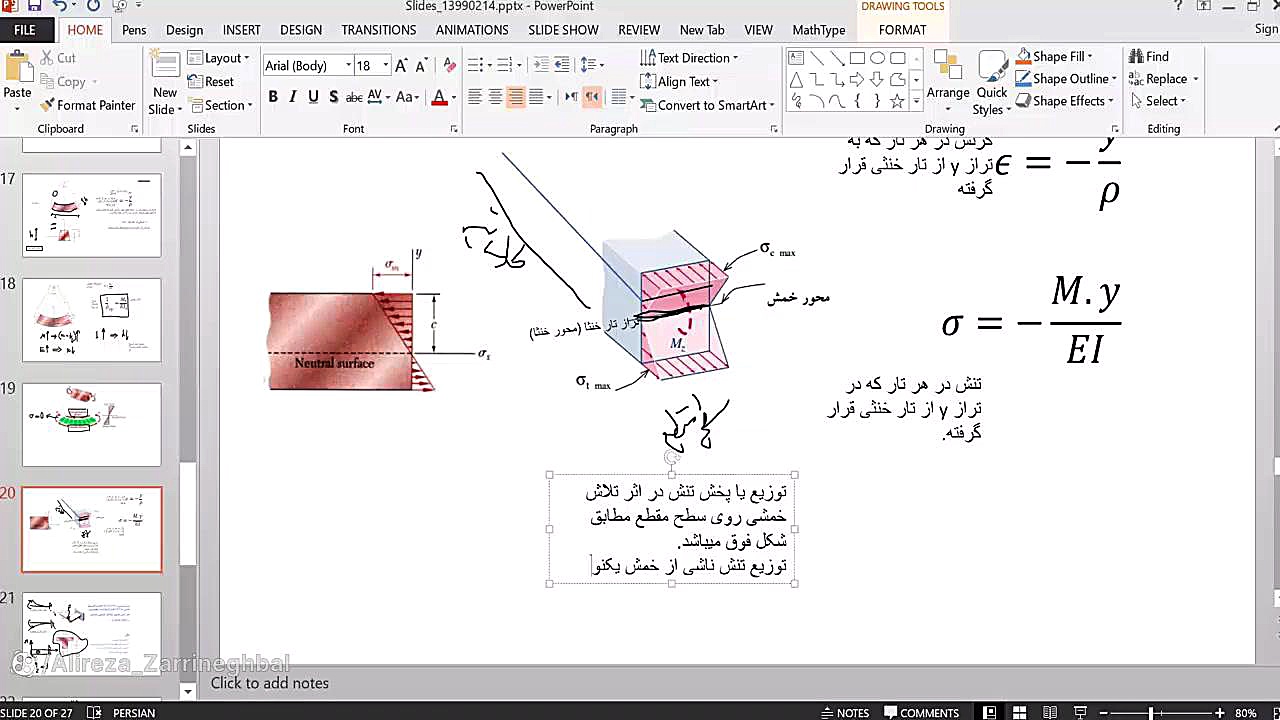Toggle underline formatting
Image resolution: width=1280 pixels, height=720 pixels.
point(313,97)
